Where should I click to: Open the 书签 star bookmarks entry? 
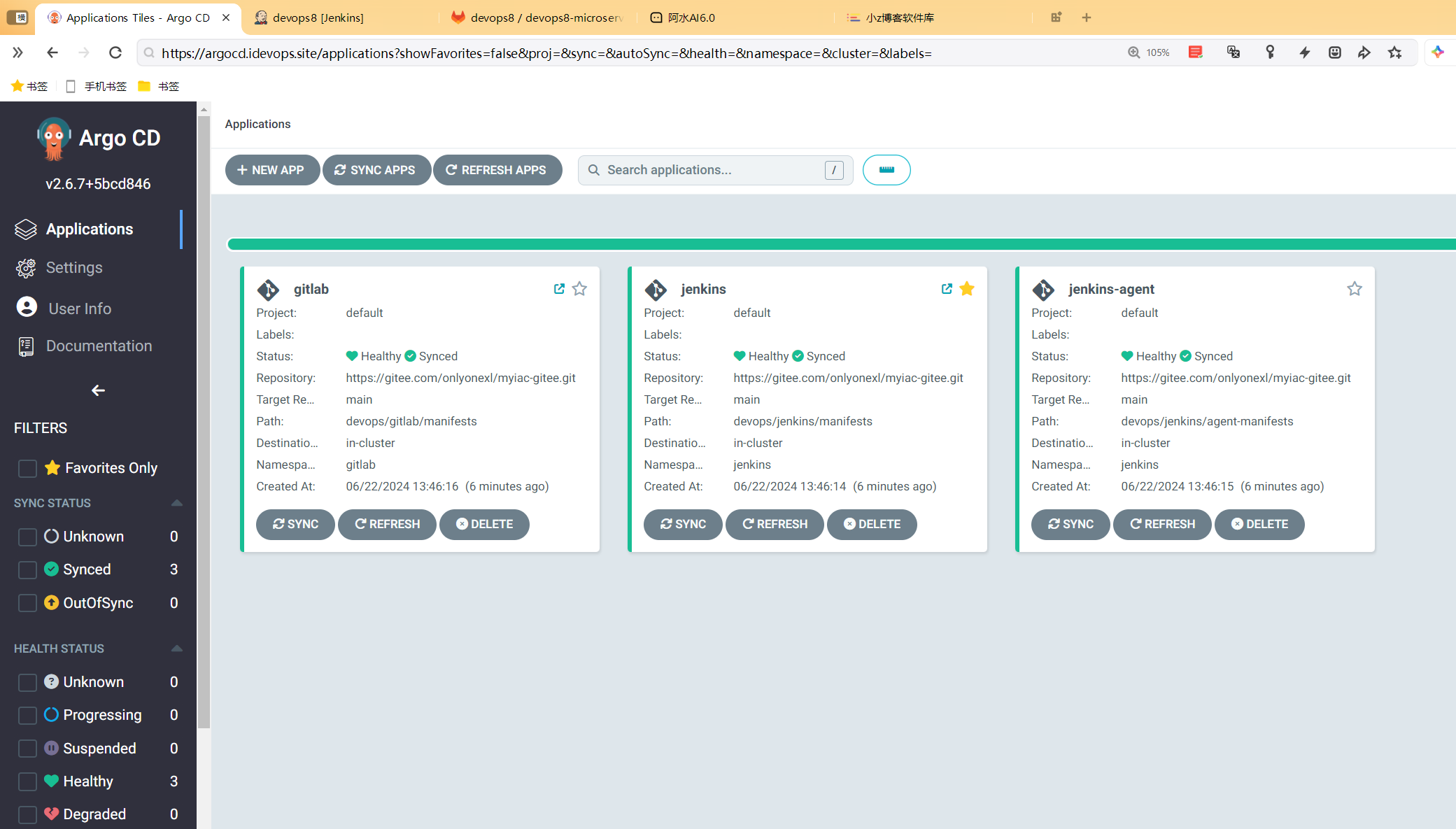(x=29, y=86)
